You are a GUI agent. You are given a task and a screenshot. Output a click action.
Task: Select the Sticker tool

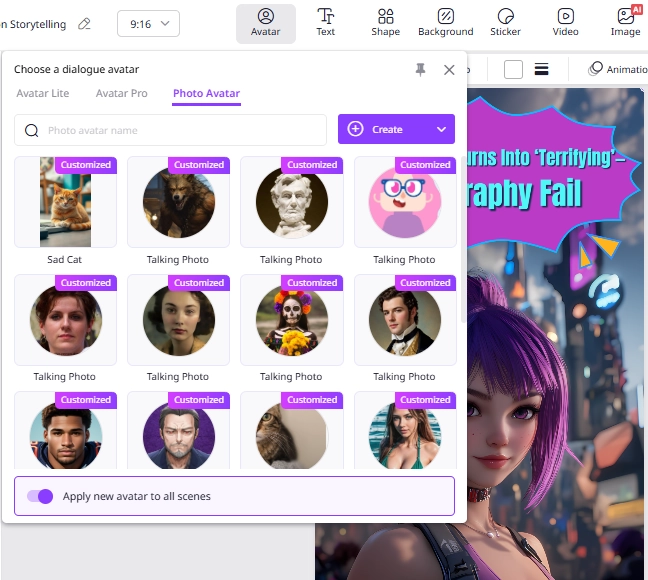(505, 23)
